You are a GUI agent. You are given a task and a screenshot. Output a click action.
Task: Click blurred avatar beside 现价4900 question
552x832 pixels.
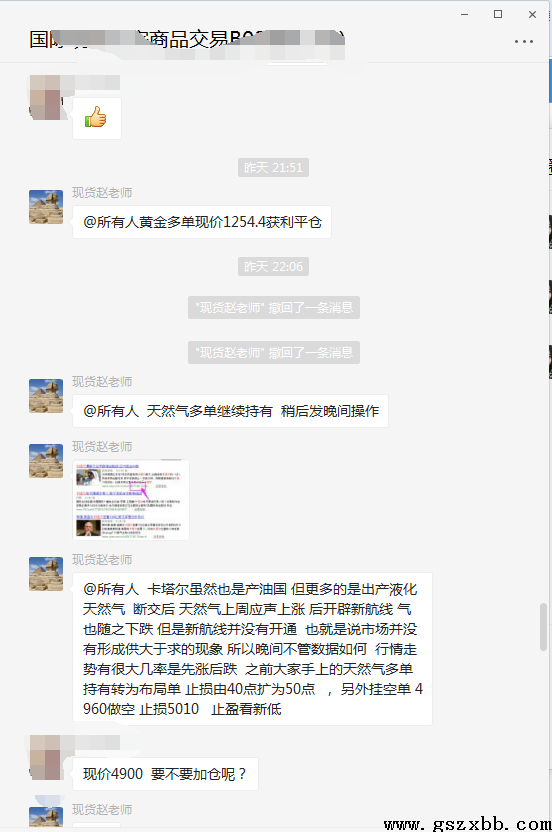point(46,757)
